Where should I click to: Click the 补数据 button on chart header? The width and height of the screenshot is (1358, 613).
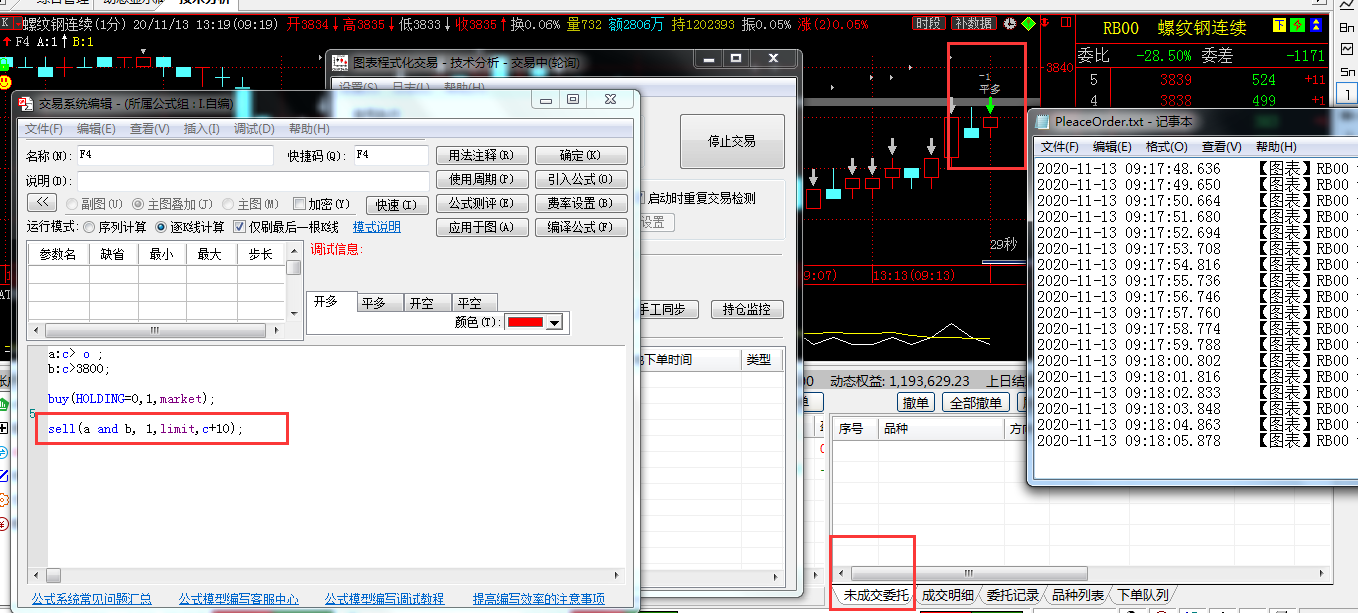(x=973, y=23)
